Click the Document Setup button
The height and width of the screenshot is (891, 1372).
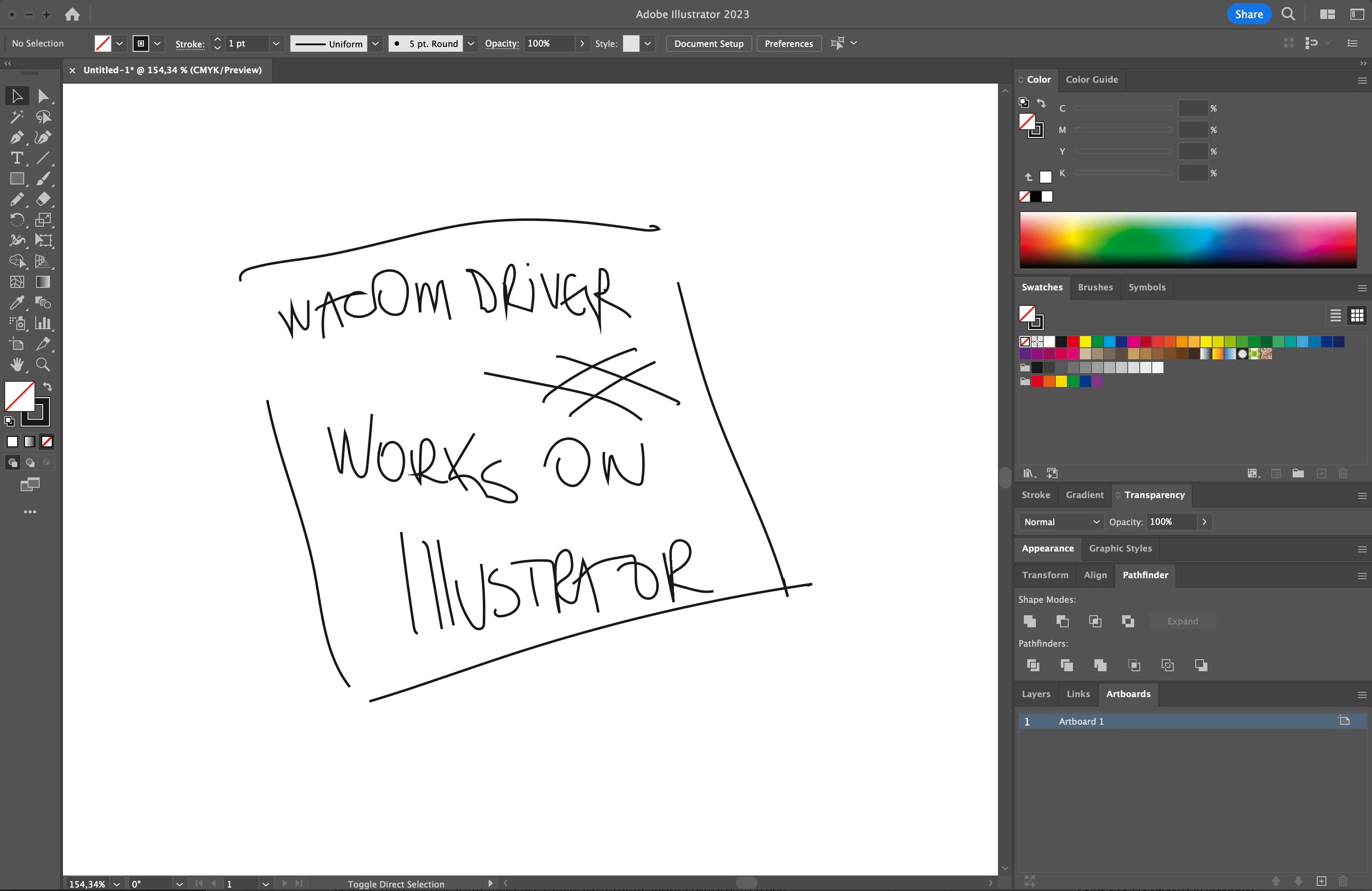click(708, 43)
